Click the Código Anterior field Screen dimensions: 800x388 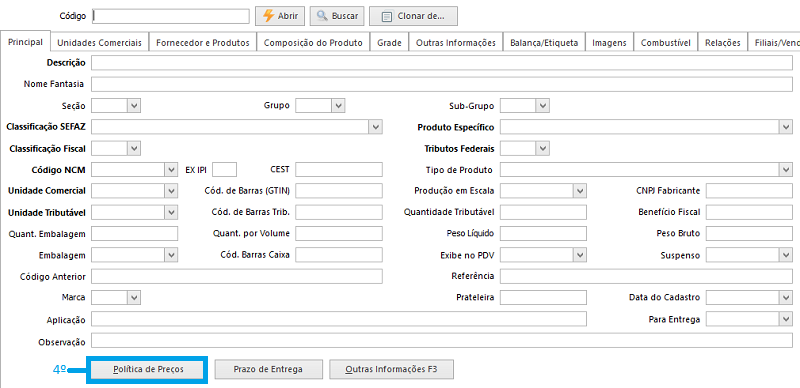237,276
